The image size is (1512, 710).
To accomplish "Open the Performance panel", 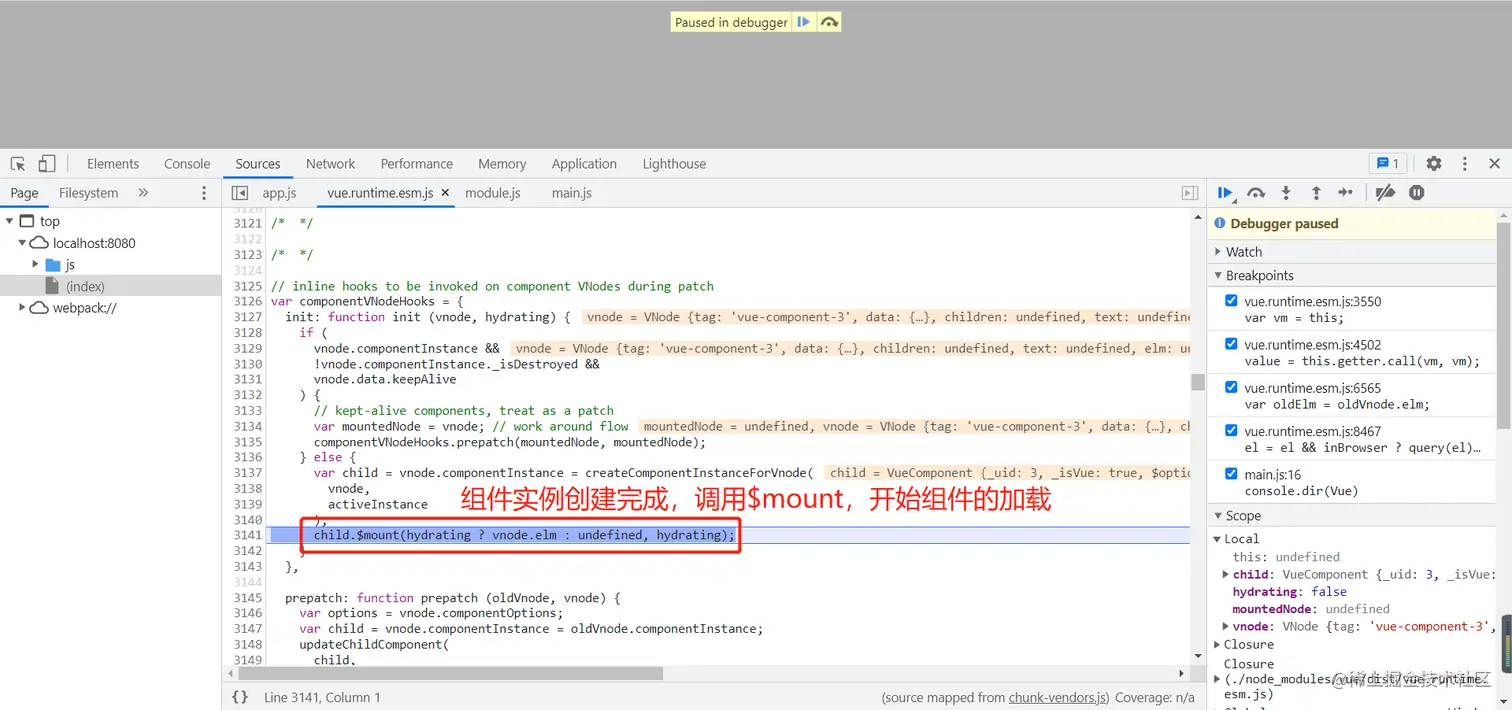I will click(417, 164).
